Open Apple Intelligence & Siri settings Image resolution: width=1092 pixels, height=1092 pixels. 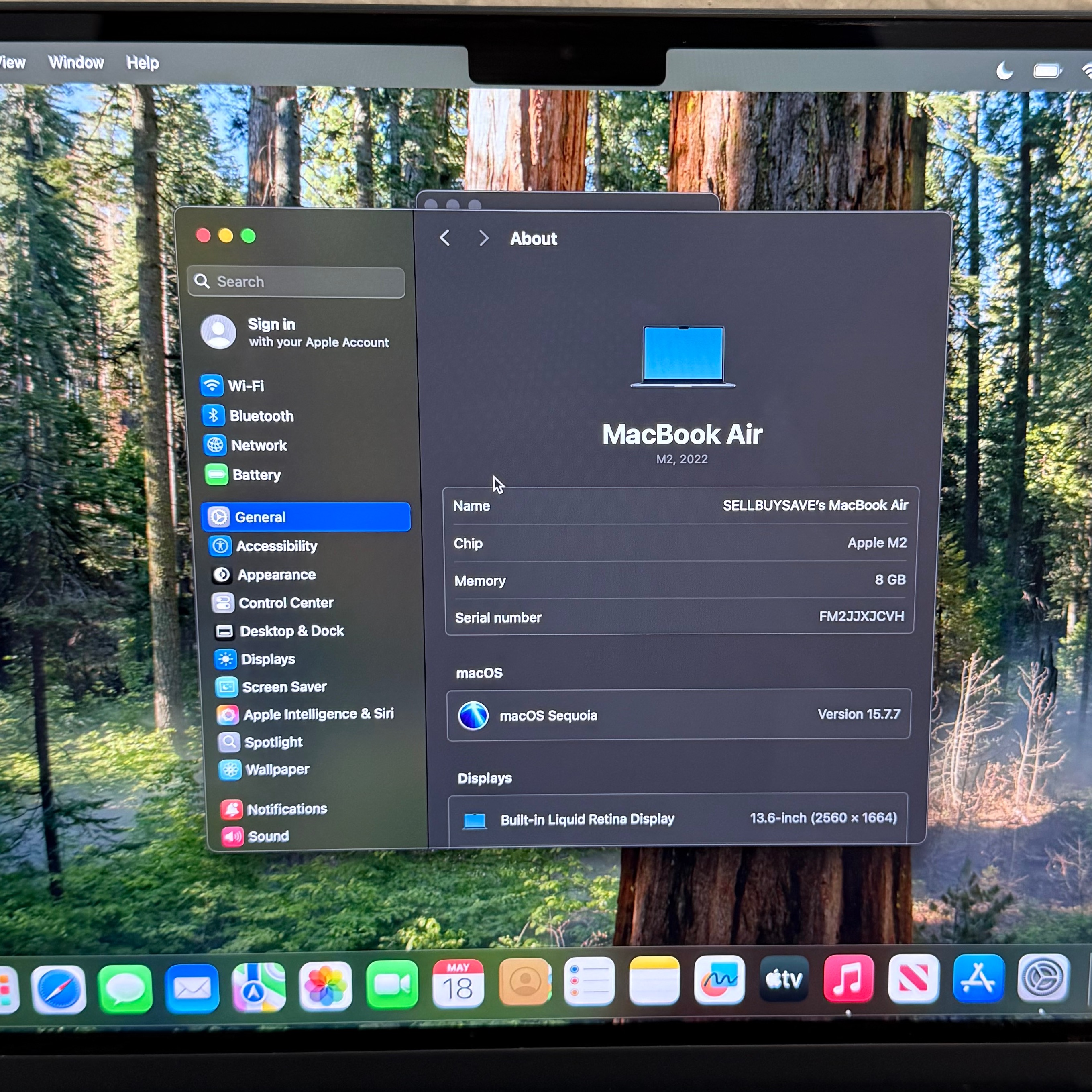click(305, 715)
